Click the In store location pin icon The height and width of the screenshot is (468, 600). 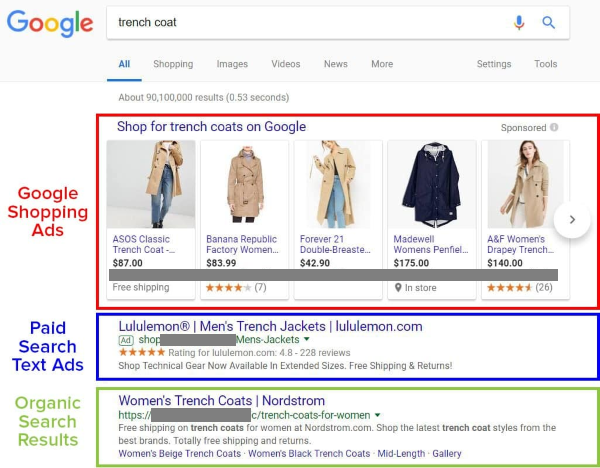(x=398, y=287)
